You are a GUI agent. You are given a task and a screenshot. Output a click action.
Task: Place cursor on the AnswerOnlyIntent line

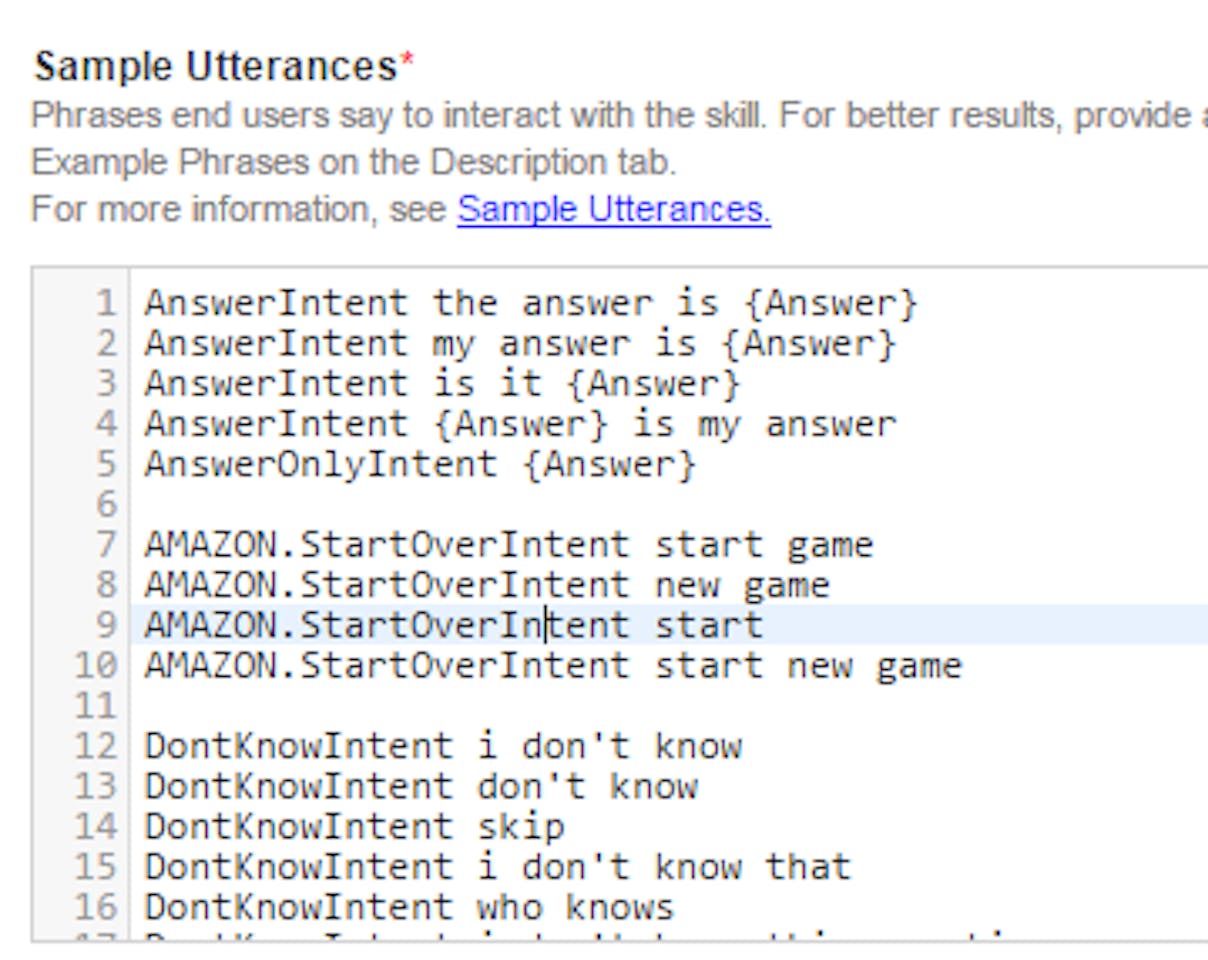(420, 464)
